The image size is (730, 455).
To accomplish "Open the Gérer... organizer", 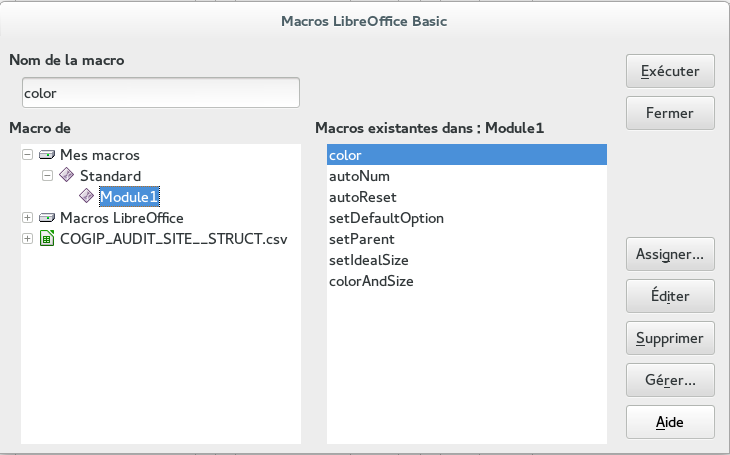I will pos(670,380).
